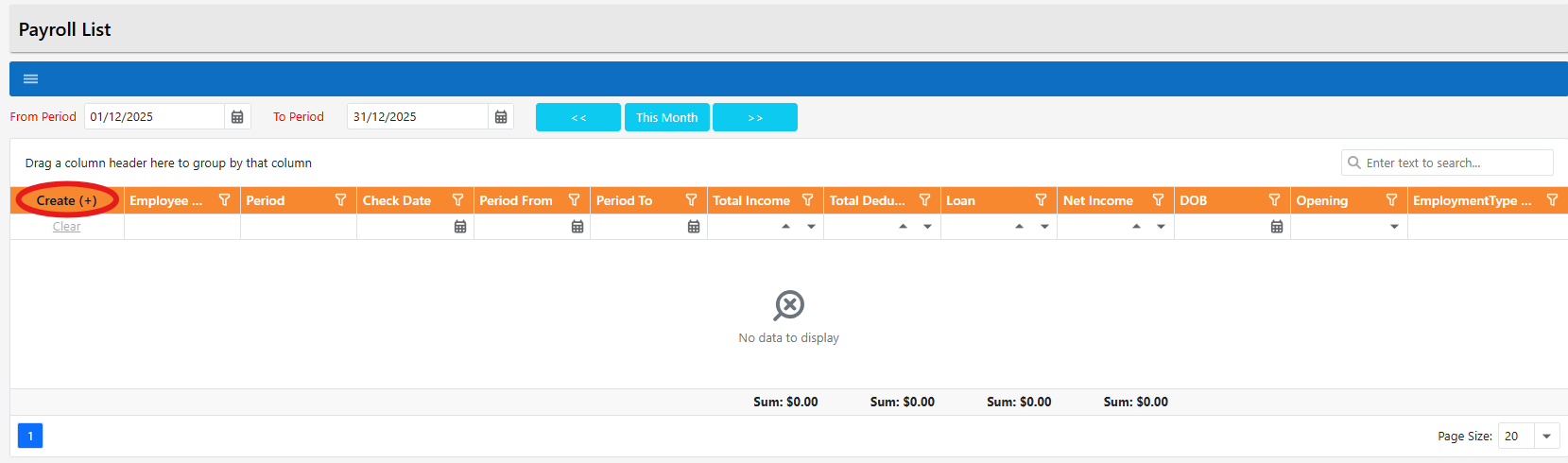Sort by Loan column header
Viewport: 1568px width, 463px height.
(x=961, y=200)
